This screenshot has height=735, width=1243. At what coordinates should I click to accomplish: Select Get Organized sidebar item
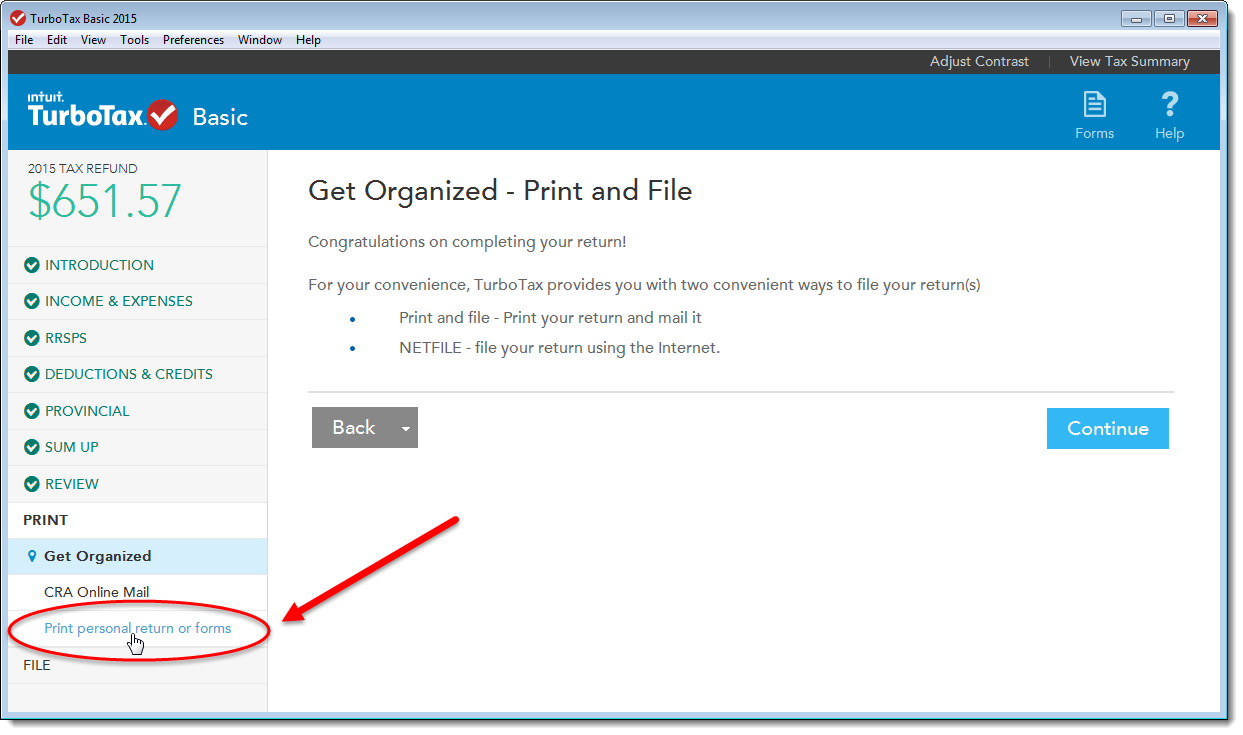[x=137, y=556]
